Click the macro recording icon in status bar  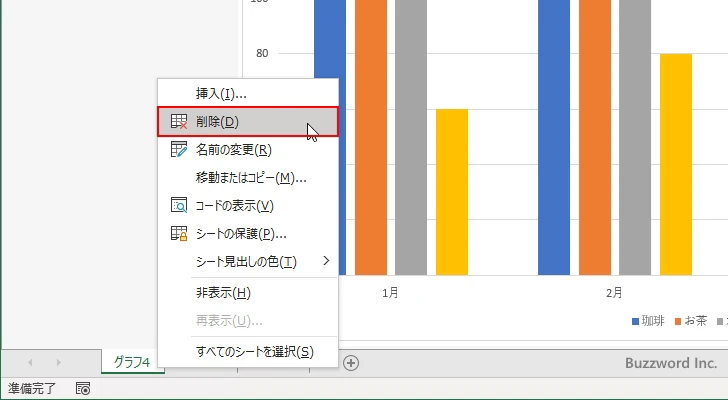(x=83, y=388)
